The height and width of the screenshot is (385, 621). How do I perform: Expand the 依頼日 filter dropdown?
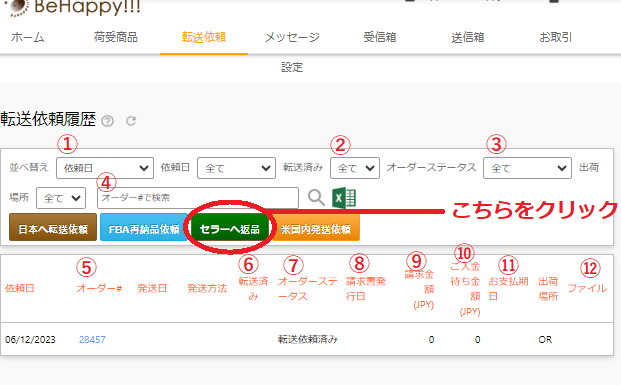pyautogui.click(x=236, y=168)
